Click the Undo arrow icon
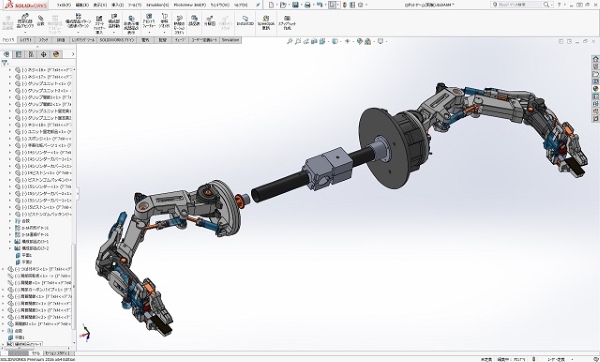 (320, 5)
